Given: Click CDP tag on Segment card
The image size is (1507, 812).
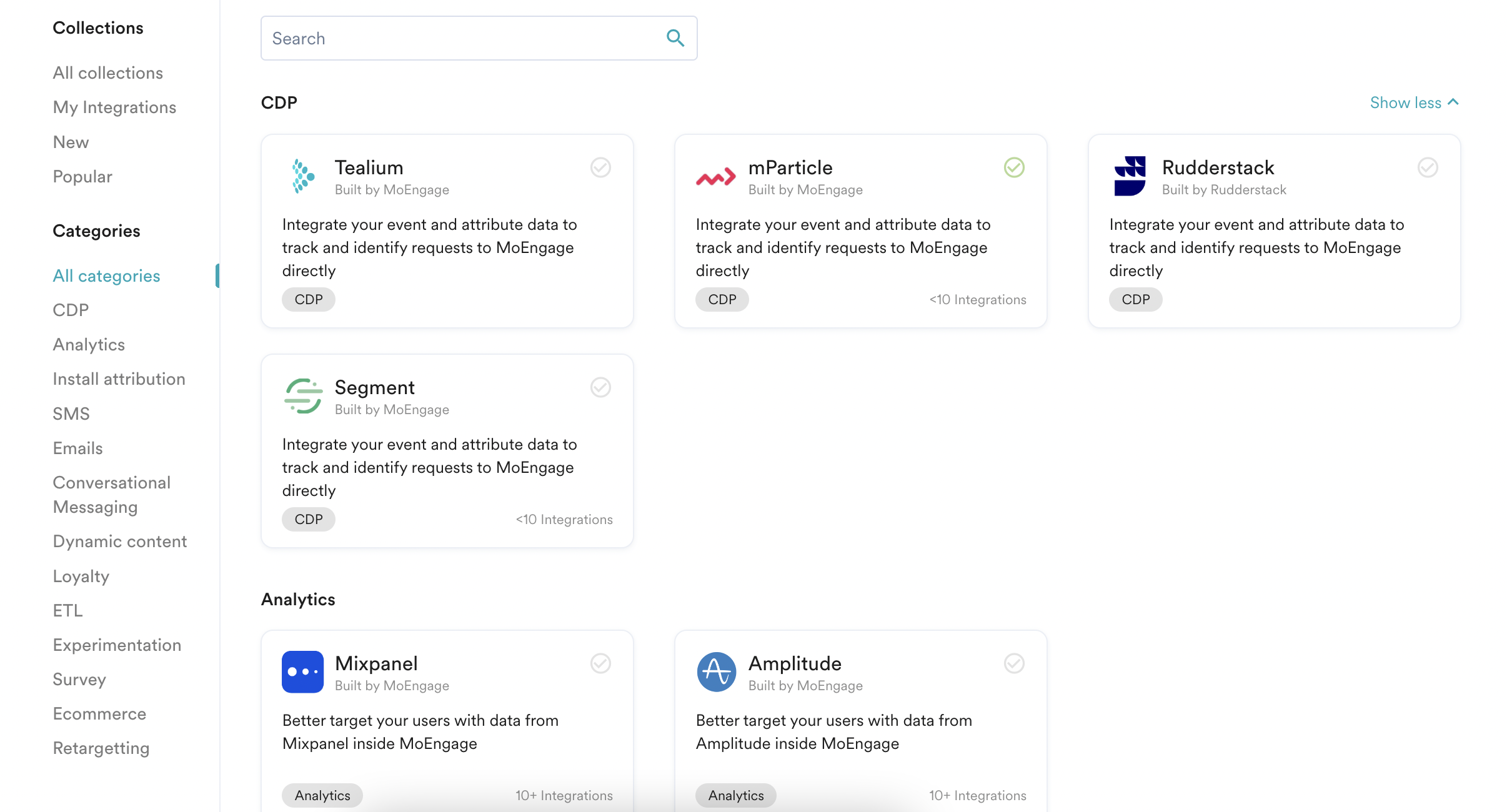Looking at the screenshot, I should coord(309,519).
